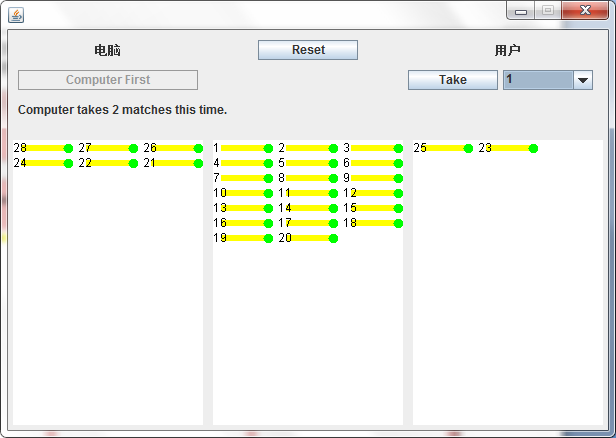Select match number 24 in computer pile
Viewport: 616px width, 438px height.
(43, 163)
